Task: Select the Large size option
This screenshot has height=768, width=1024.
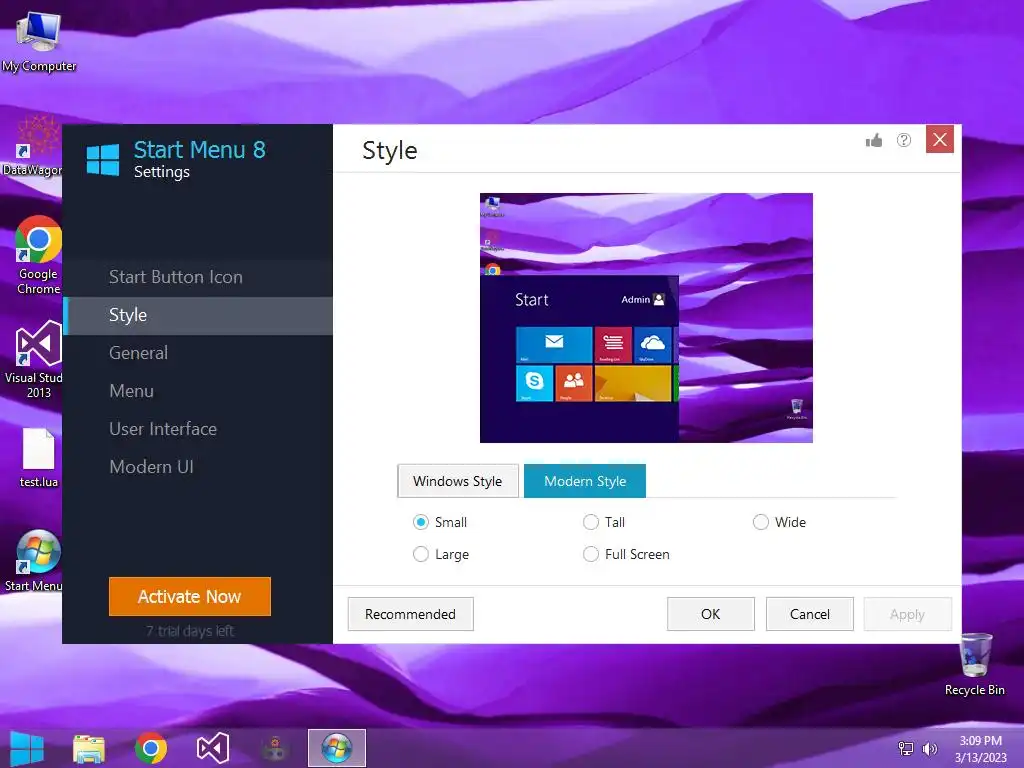Action: [441, 554]
